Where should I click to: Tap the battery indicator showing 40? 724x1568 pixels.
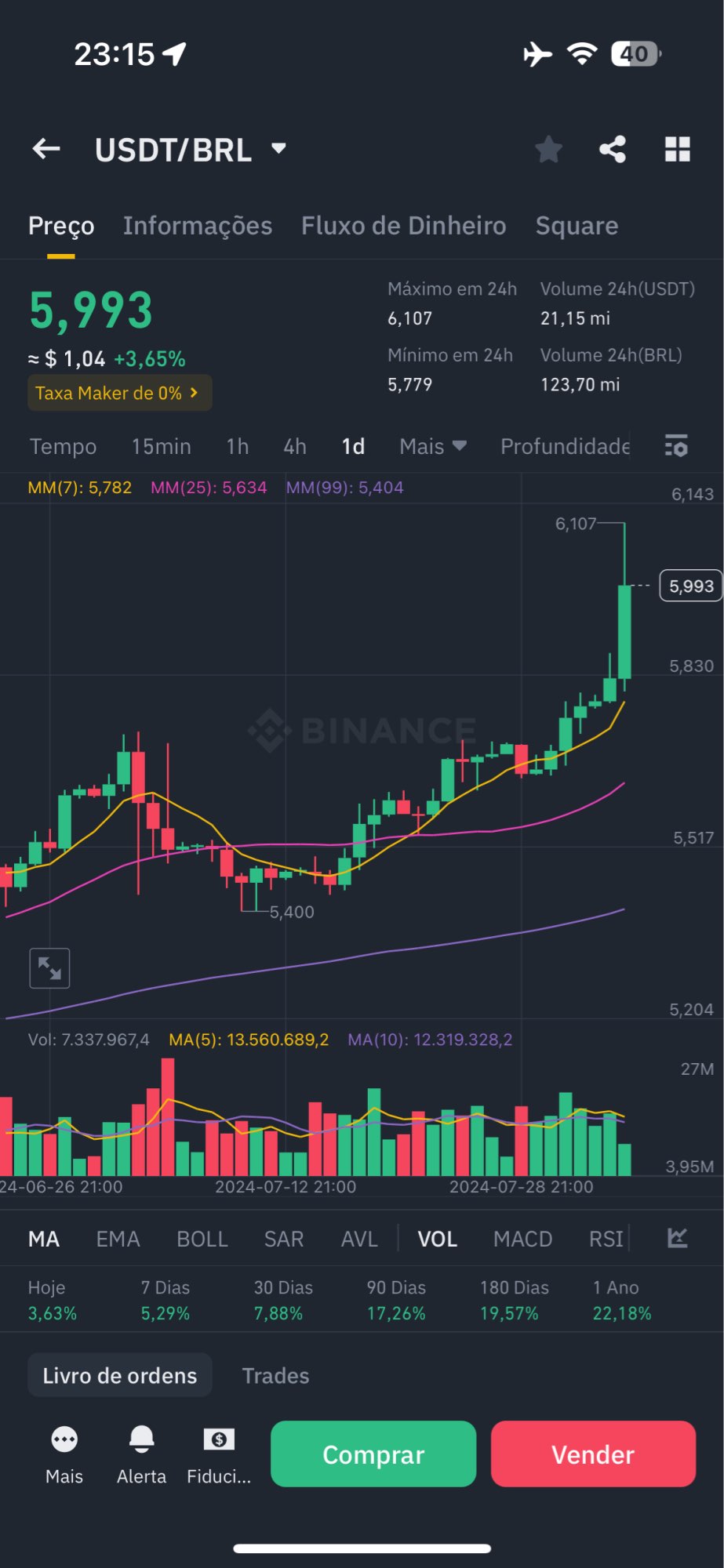coord(636,54)
